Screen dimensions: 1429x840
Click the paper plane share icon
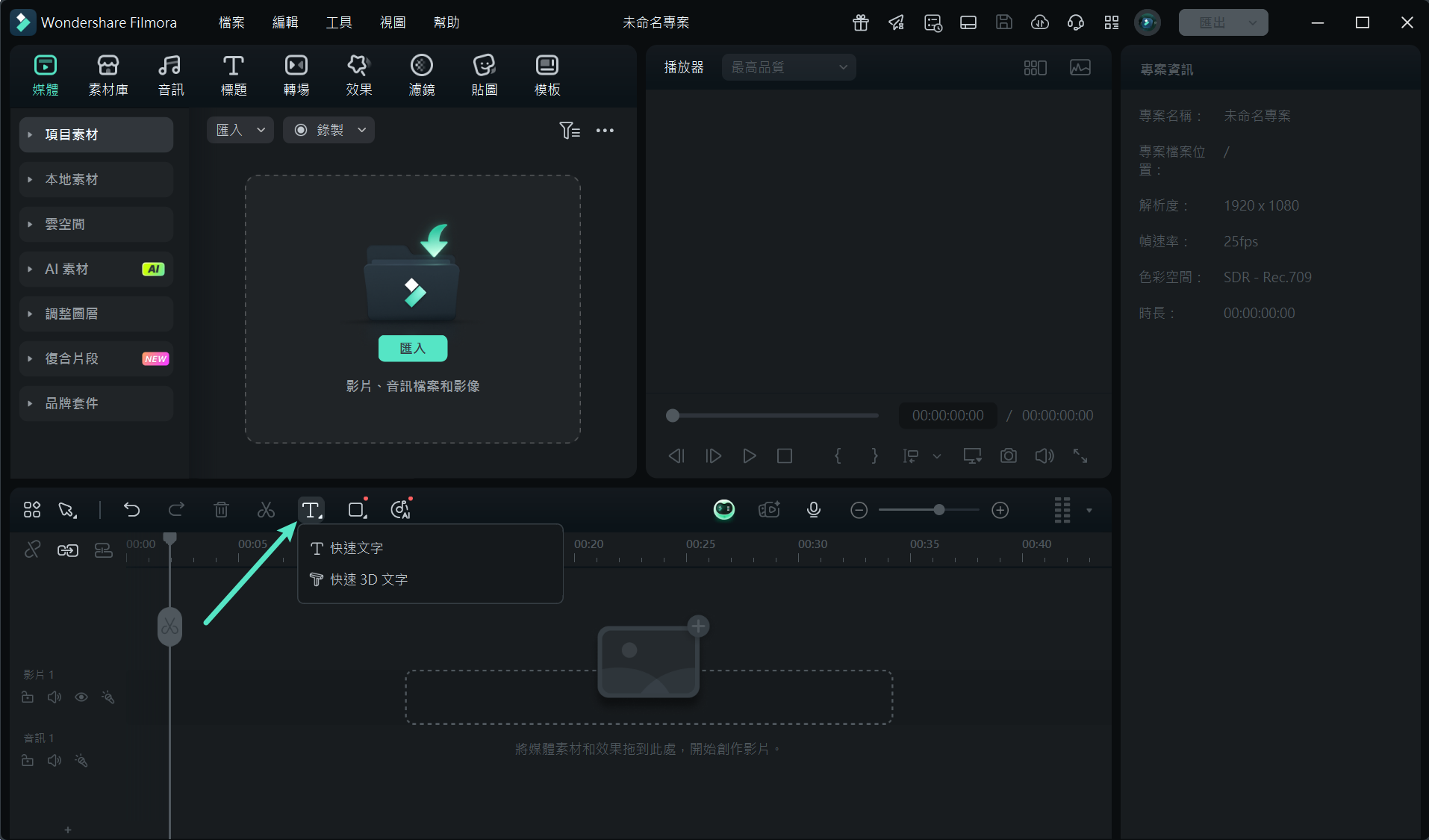click(x=897, y=22)
